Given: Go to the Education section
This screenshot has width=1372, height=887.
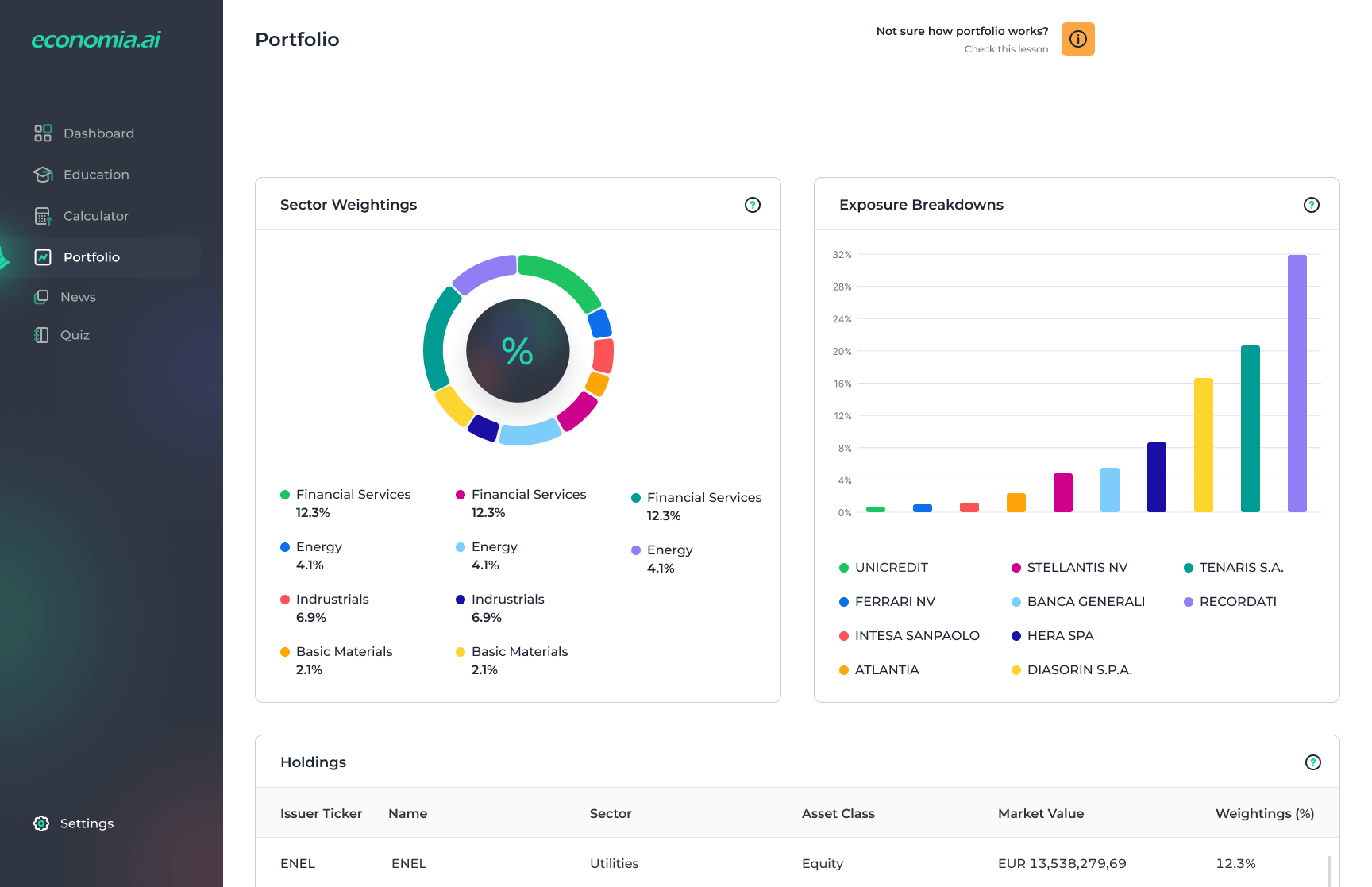Looking at the screenshot, I should [96, 175].
